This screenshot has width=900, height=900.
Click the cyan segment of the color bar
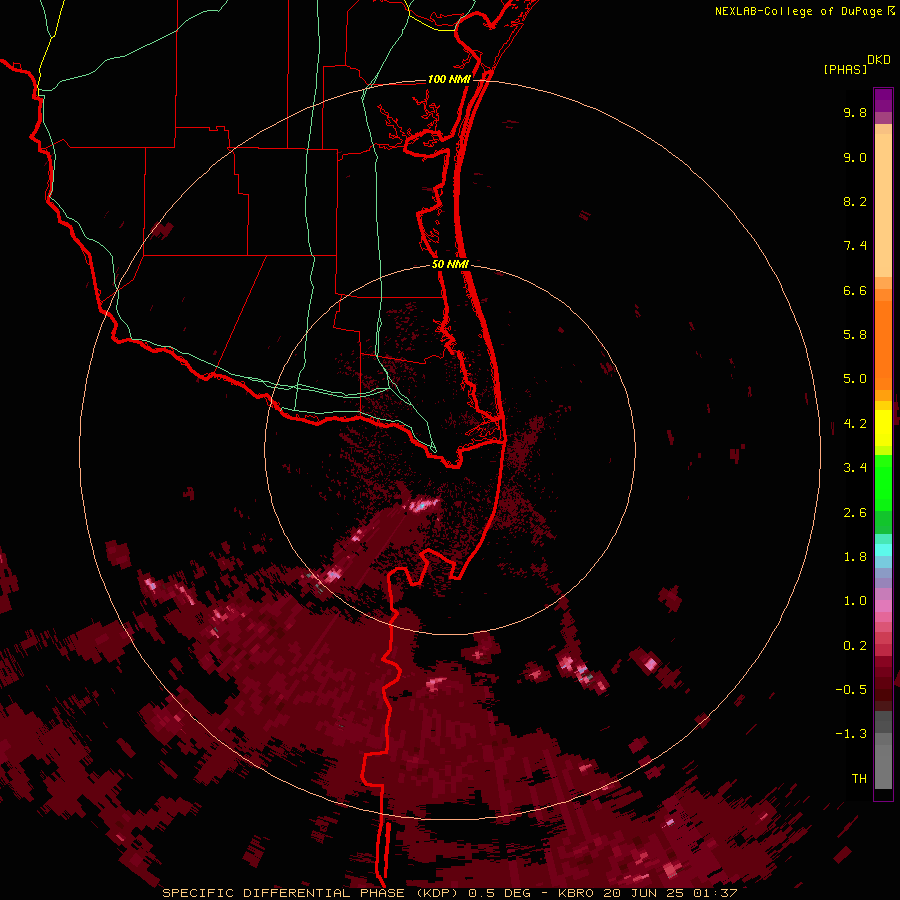tap(883, 550)
